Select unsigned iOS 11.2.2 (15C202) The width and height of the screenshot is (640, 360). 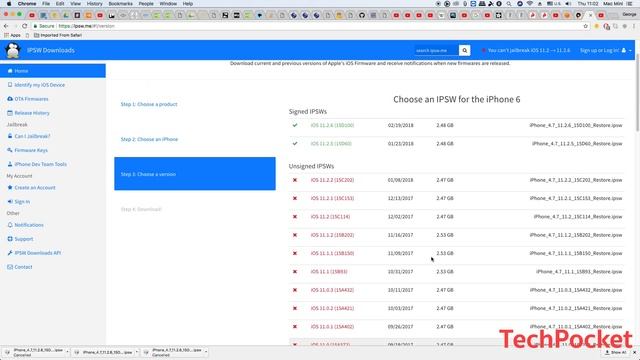click(332, 180)
